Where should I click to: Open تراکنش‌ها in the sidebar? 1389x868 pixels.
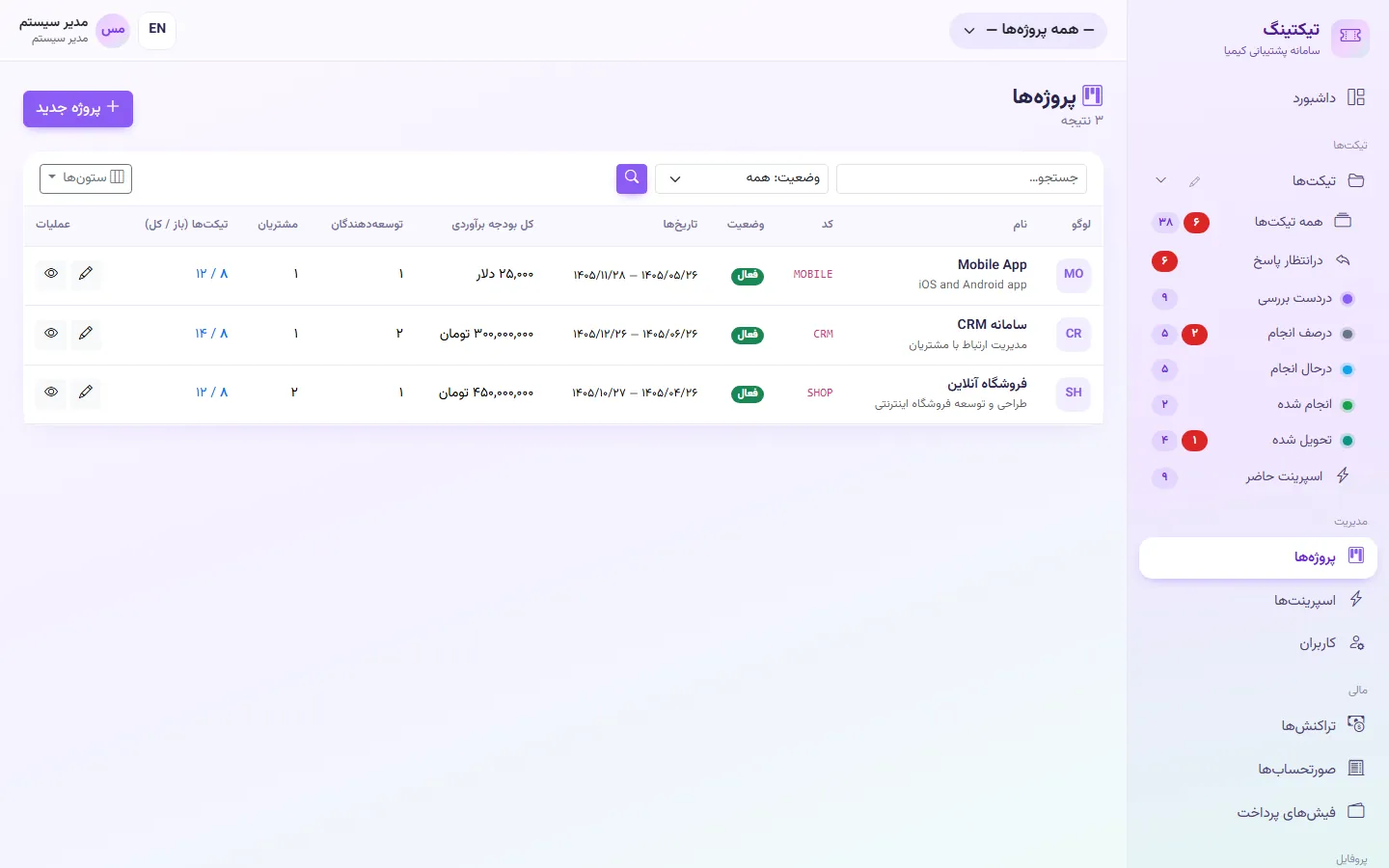point(1258,725)
